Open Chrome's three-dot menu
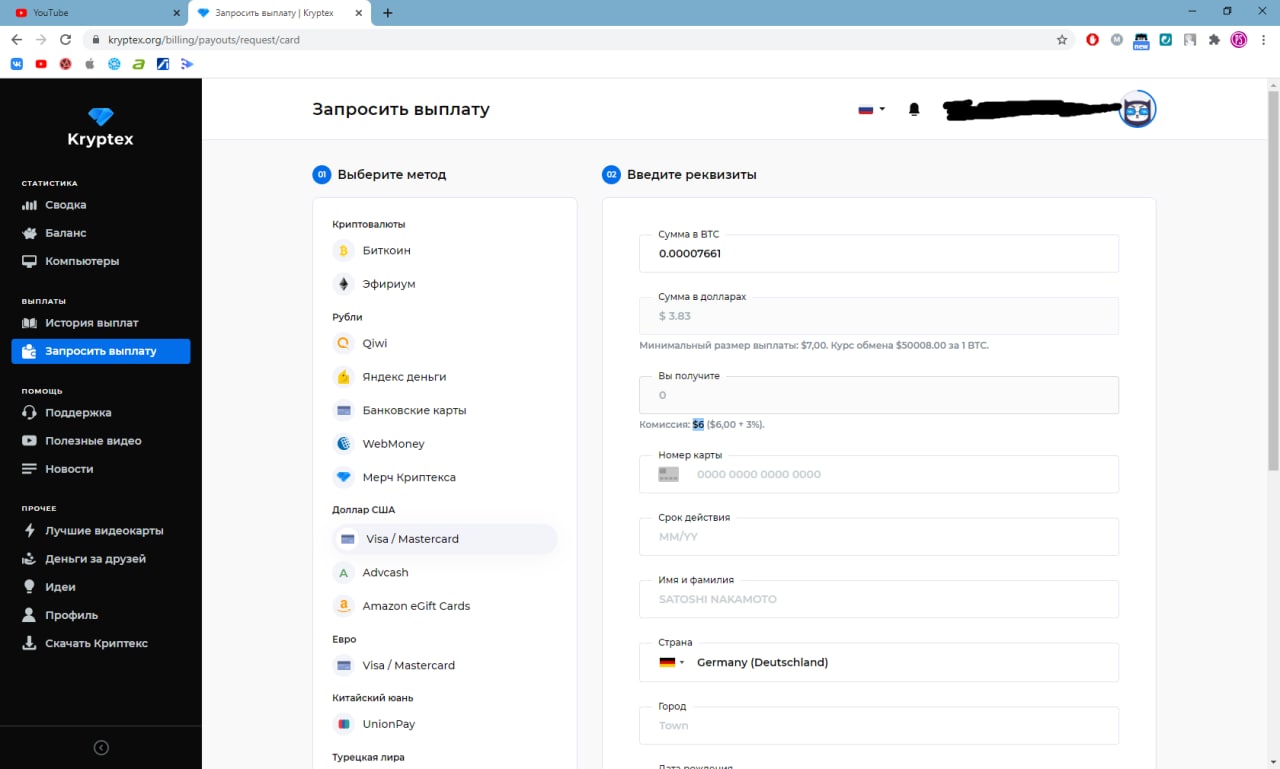 1263,40
